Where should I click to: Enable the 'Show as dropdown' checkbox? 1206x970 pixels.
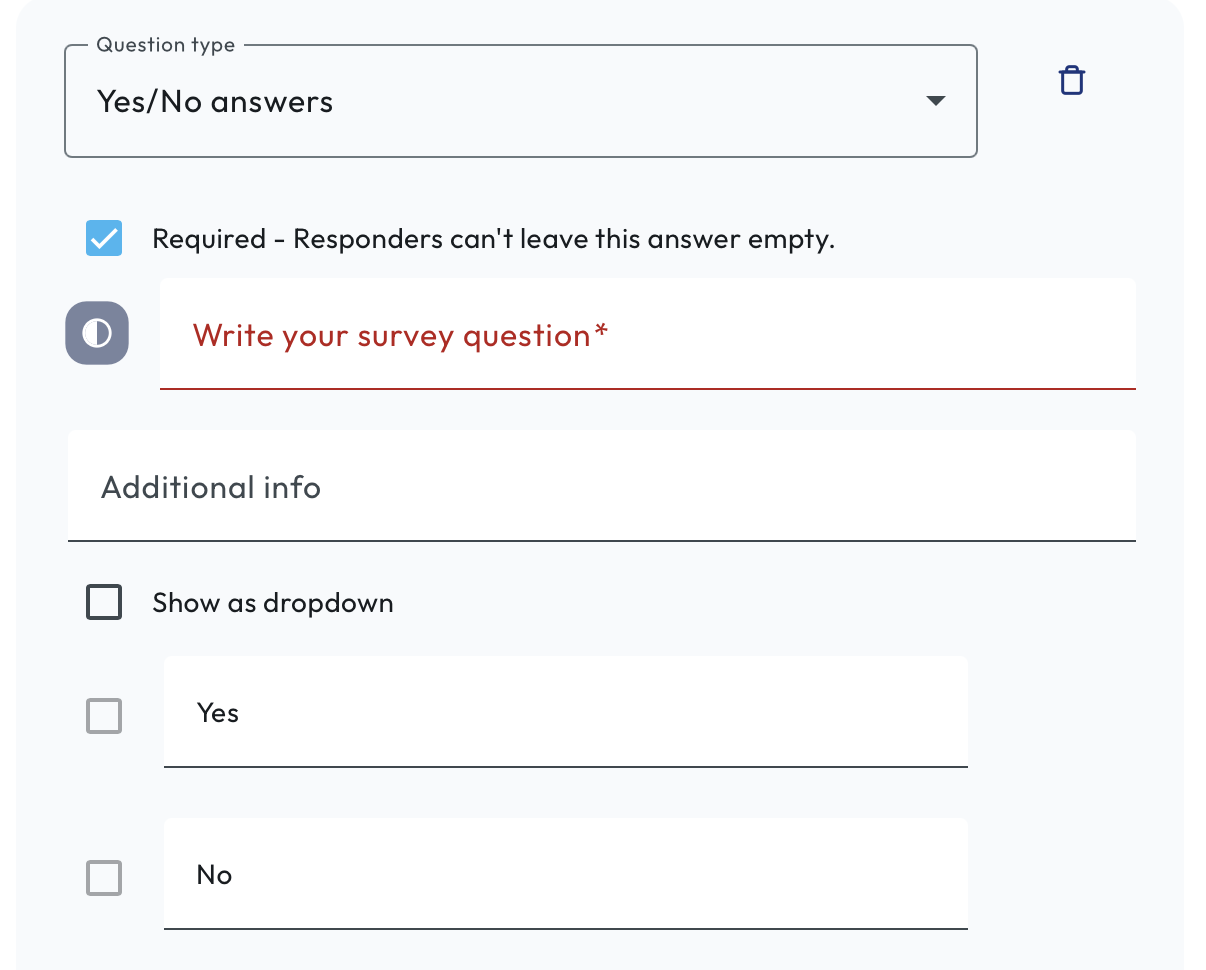click(104, 603)
